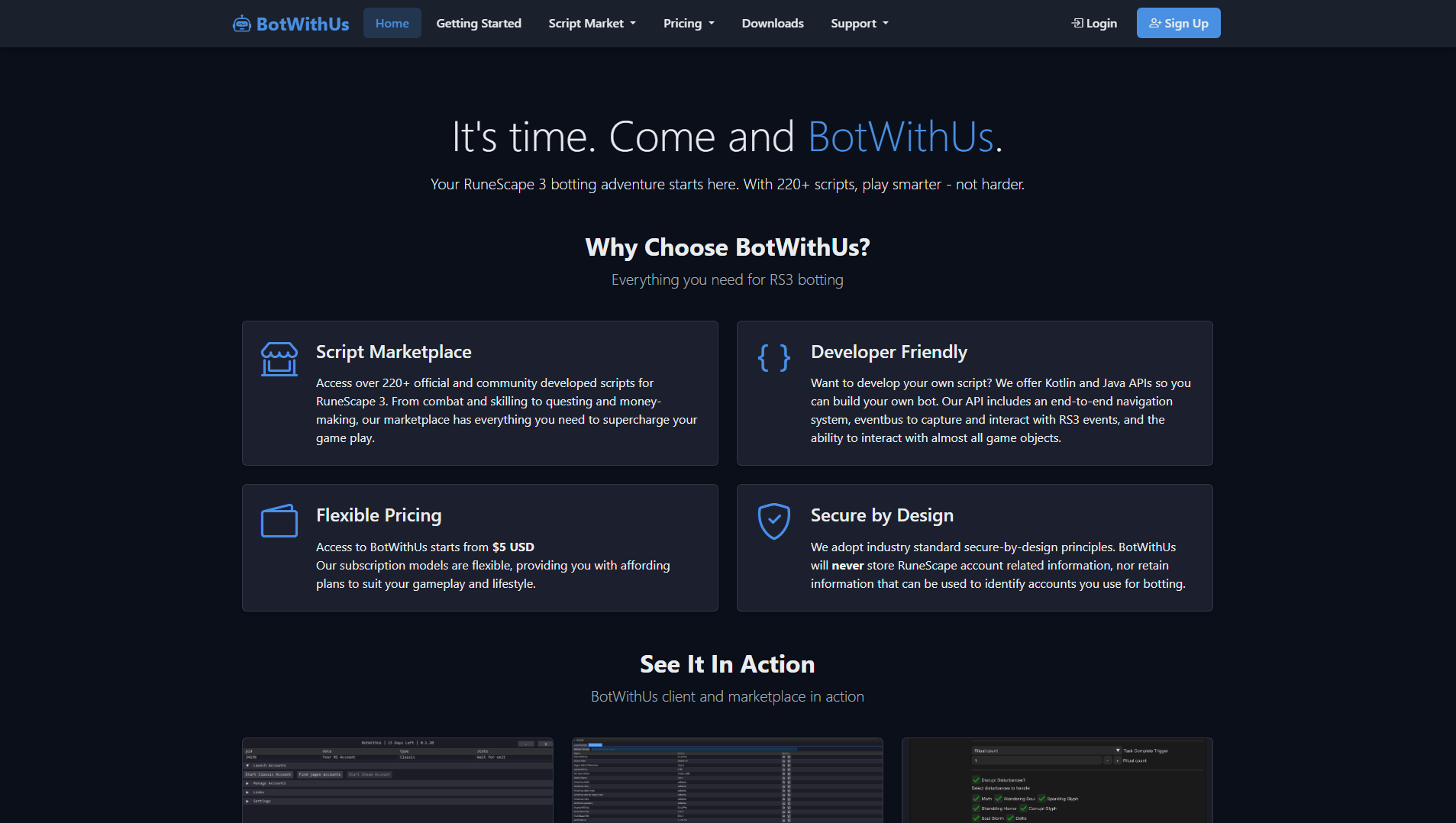The height and width of the screenshot is (823, 1456).
Task: Click the "Secure by Design" card heading
Action: 882,515
